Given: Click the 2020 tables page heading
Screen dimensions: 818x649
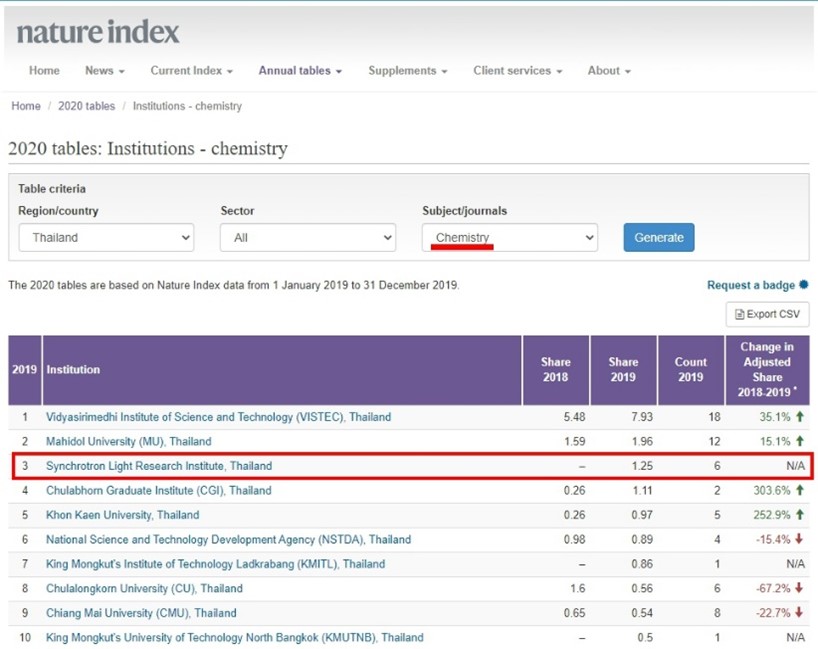Looking at the screenshot, I should tap(148, 149).
